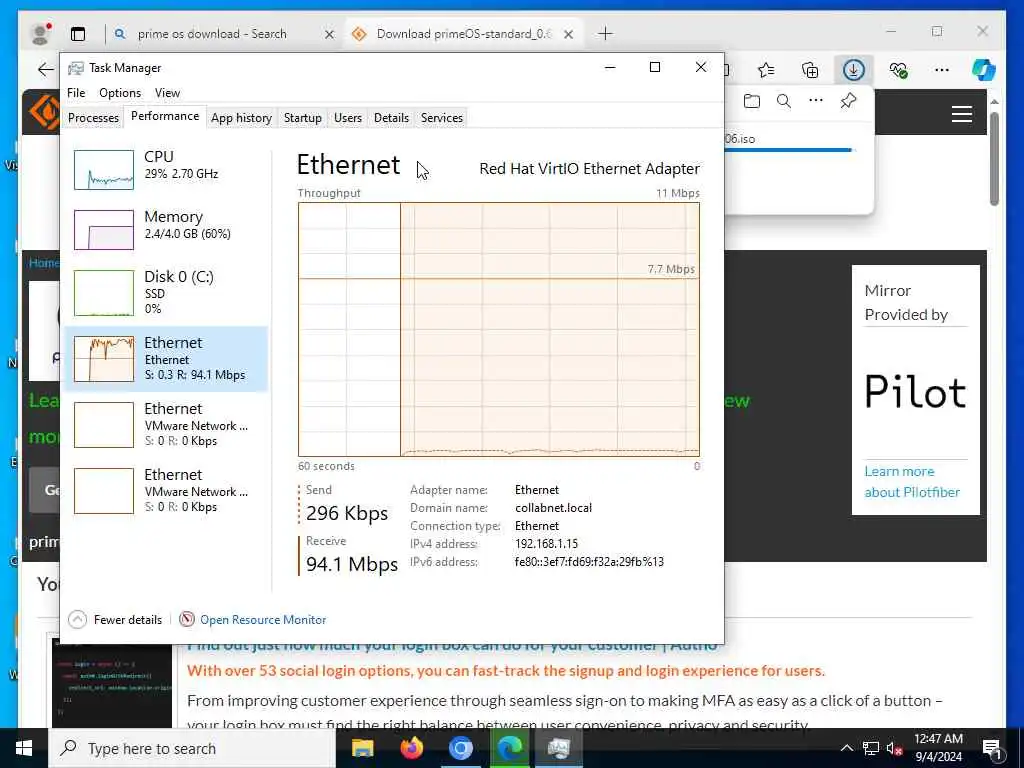Open downloads folder icon in Downloads flyout

[752, 101]
